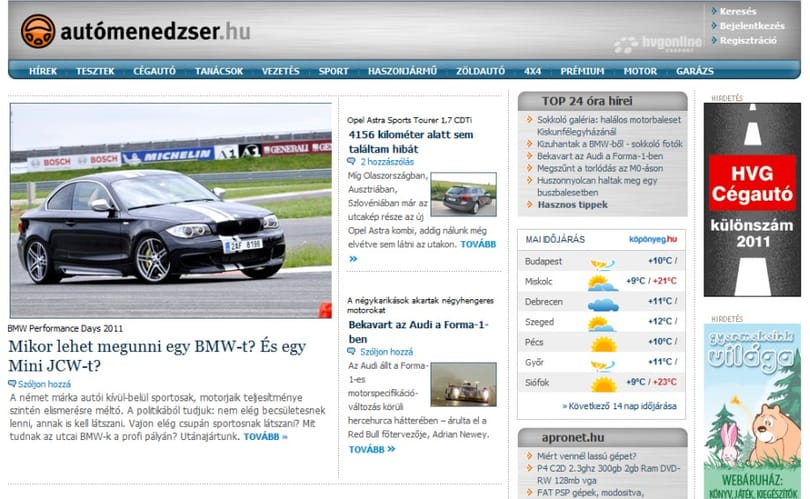This screenshot has height=499, width=810.
Task: Go to the ZÖLDAUTÓ section
Action: pyautogui.click(x=480, y=71)
